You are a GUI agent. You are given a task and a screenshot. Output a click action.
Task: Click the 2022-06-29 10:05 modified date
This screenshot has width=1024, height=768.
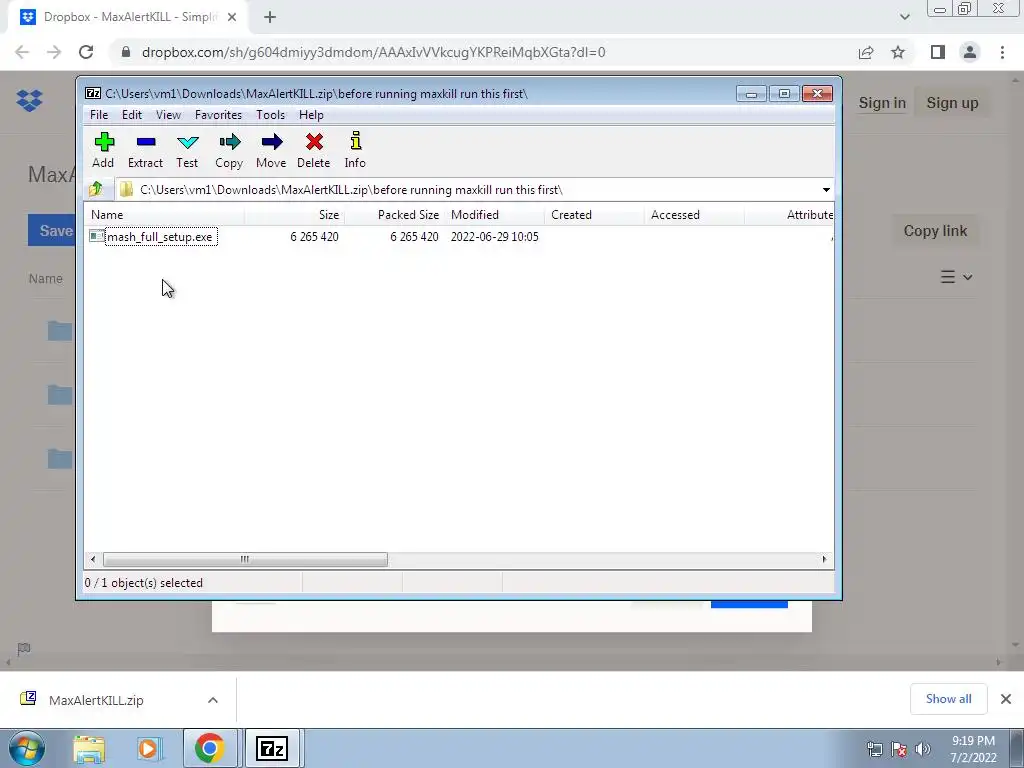[x=494, y=237]
